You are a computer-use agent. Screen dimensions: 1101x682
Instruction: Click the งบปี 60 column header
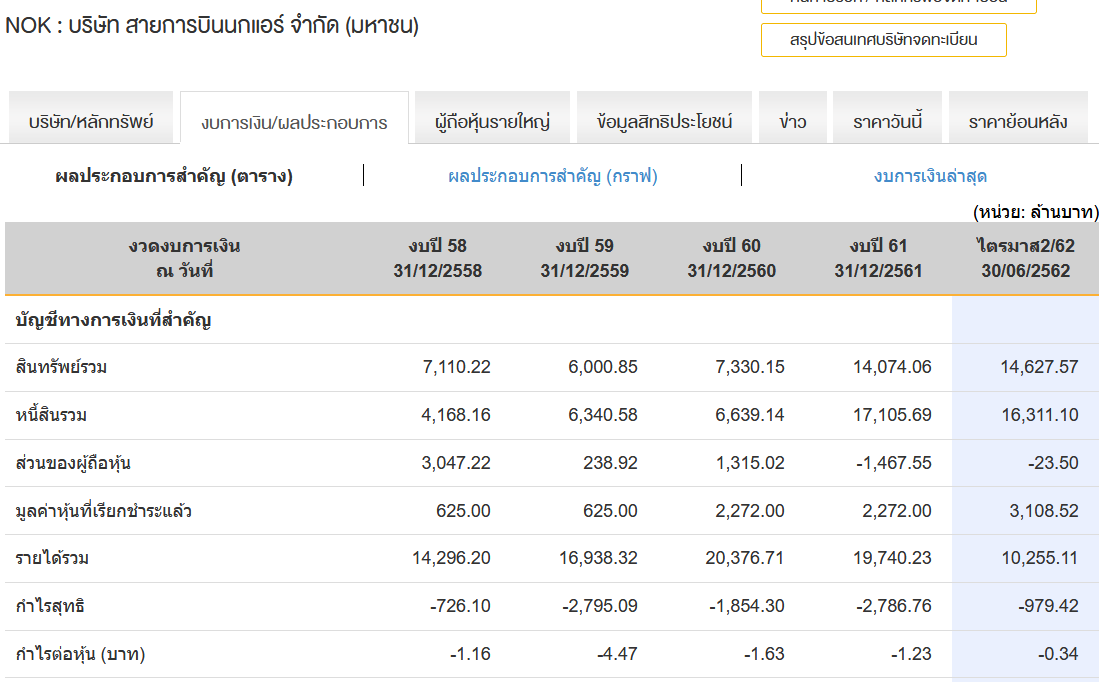coord(732,258)
